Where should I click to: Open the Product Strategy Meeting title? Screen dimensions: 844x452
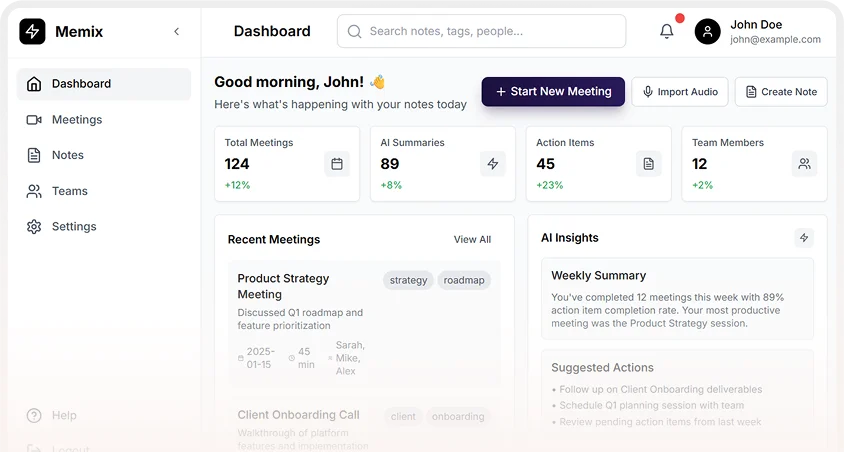(x=283, y=286)
